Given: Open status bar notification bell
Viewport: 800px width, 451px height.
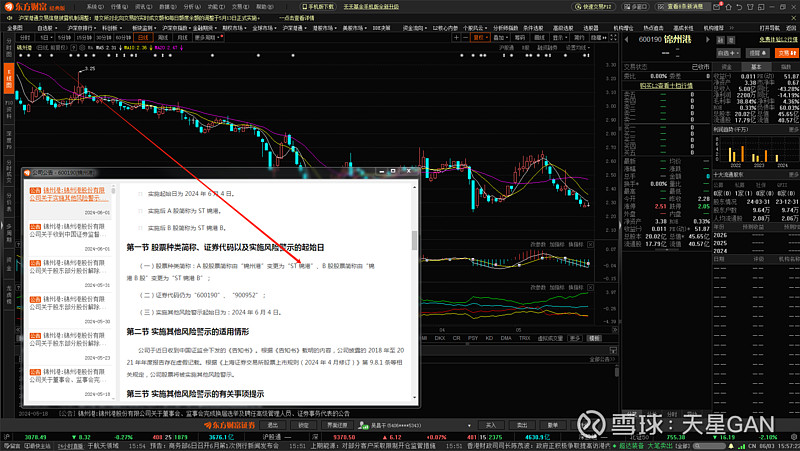Looking at the screenshot, I should [731, 446].
